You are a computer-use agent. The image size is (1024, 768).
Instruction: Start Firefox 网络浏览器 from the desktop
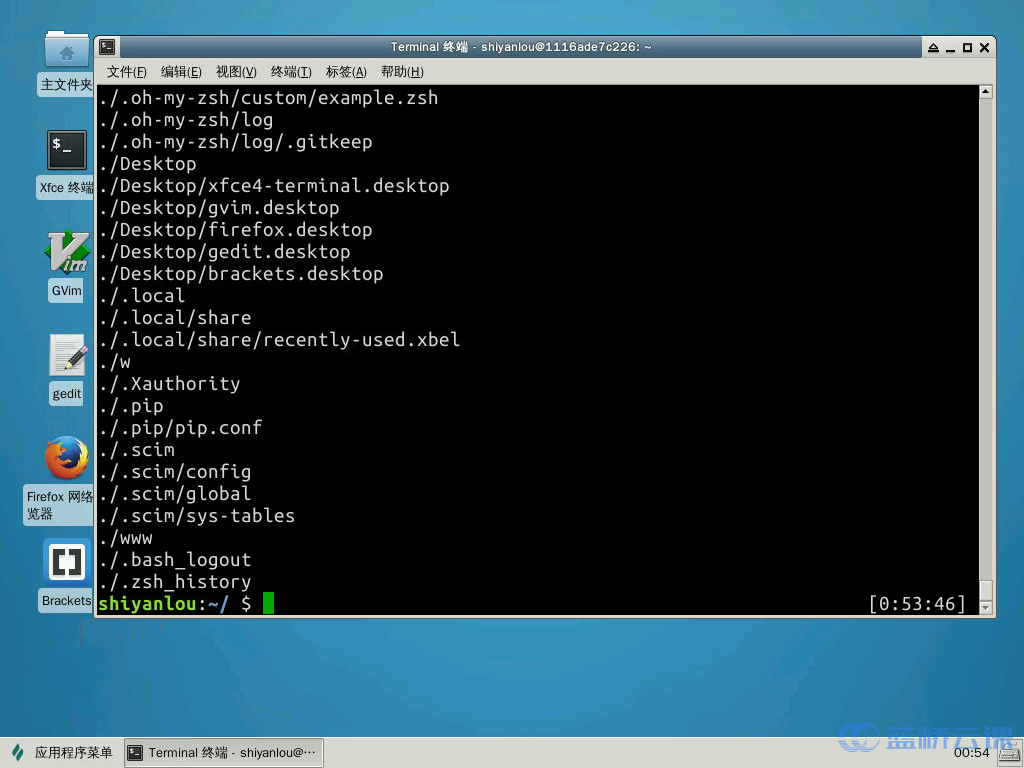click(66, 456)
